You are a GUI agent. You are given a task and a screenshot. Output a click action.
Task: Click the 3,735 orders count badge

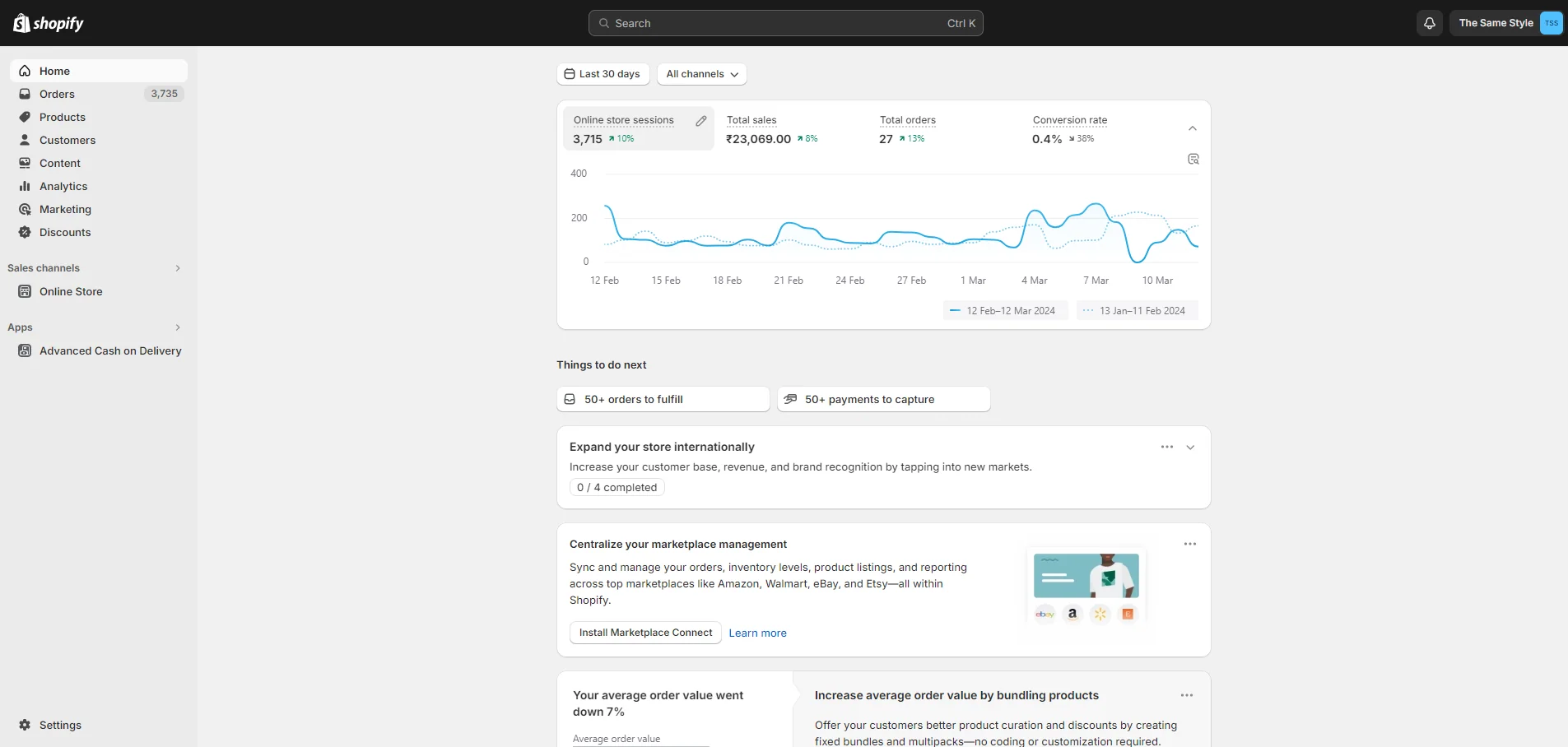(165, 94)
